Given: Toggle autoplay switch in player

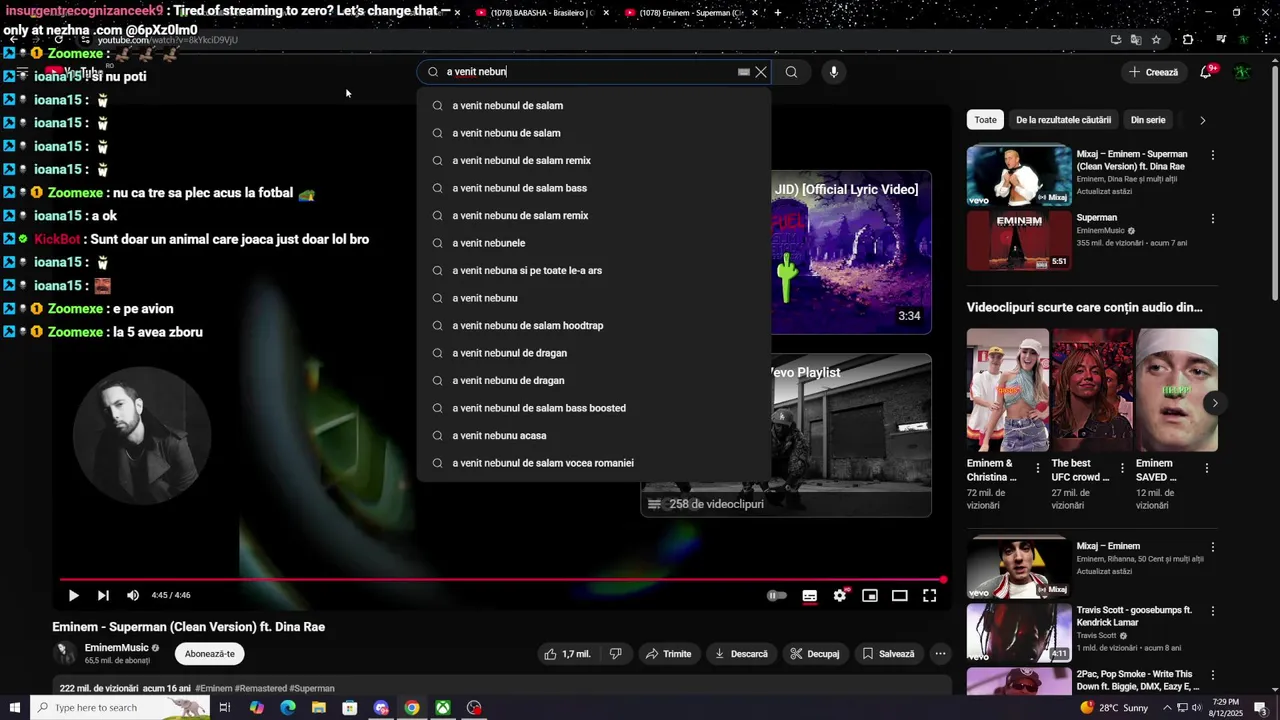Looking at the screenshot, I should [x=776, y=595].
